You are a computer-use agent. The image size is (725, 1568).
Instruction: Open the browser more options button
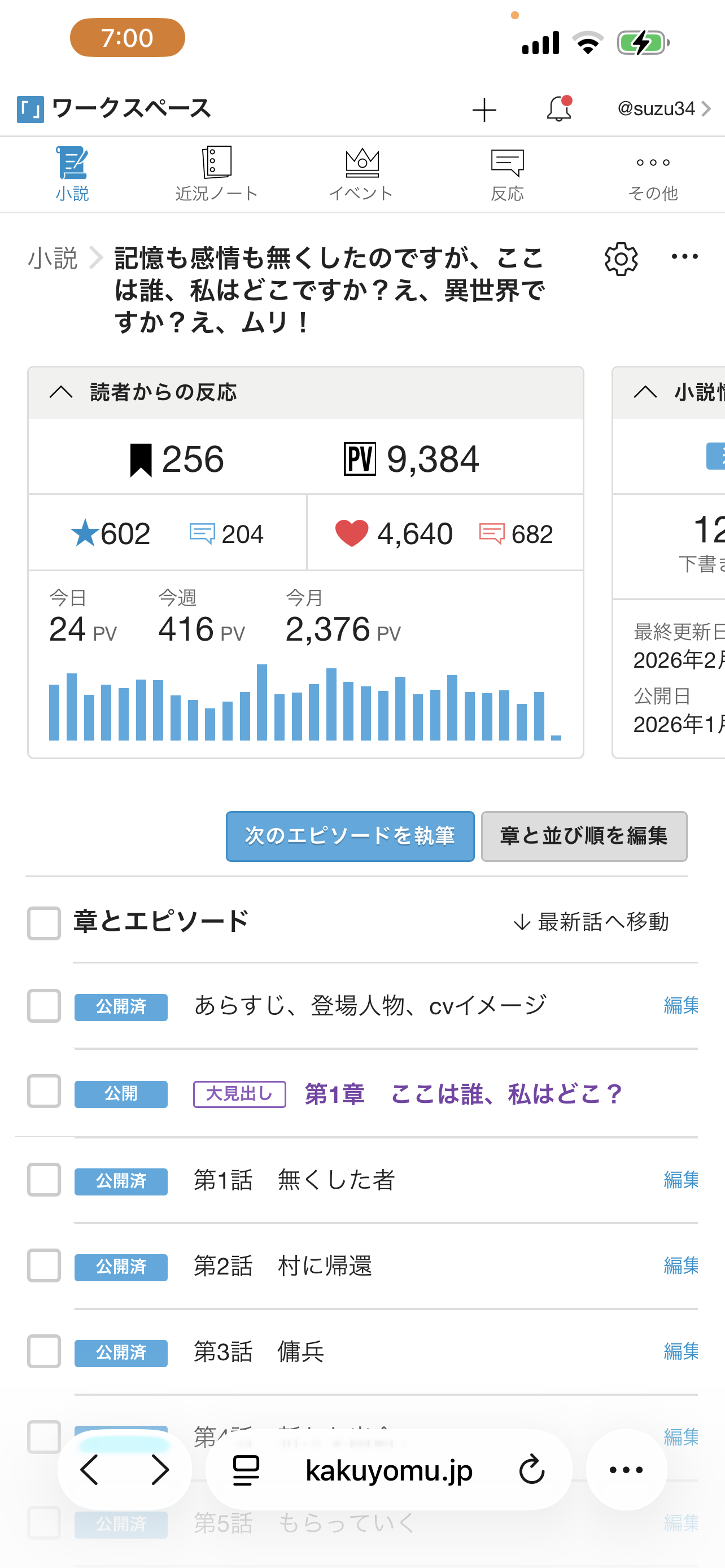[626, 1470]
